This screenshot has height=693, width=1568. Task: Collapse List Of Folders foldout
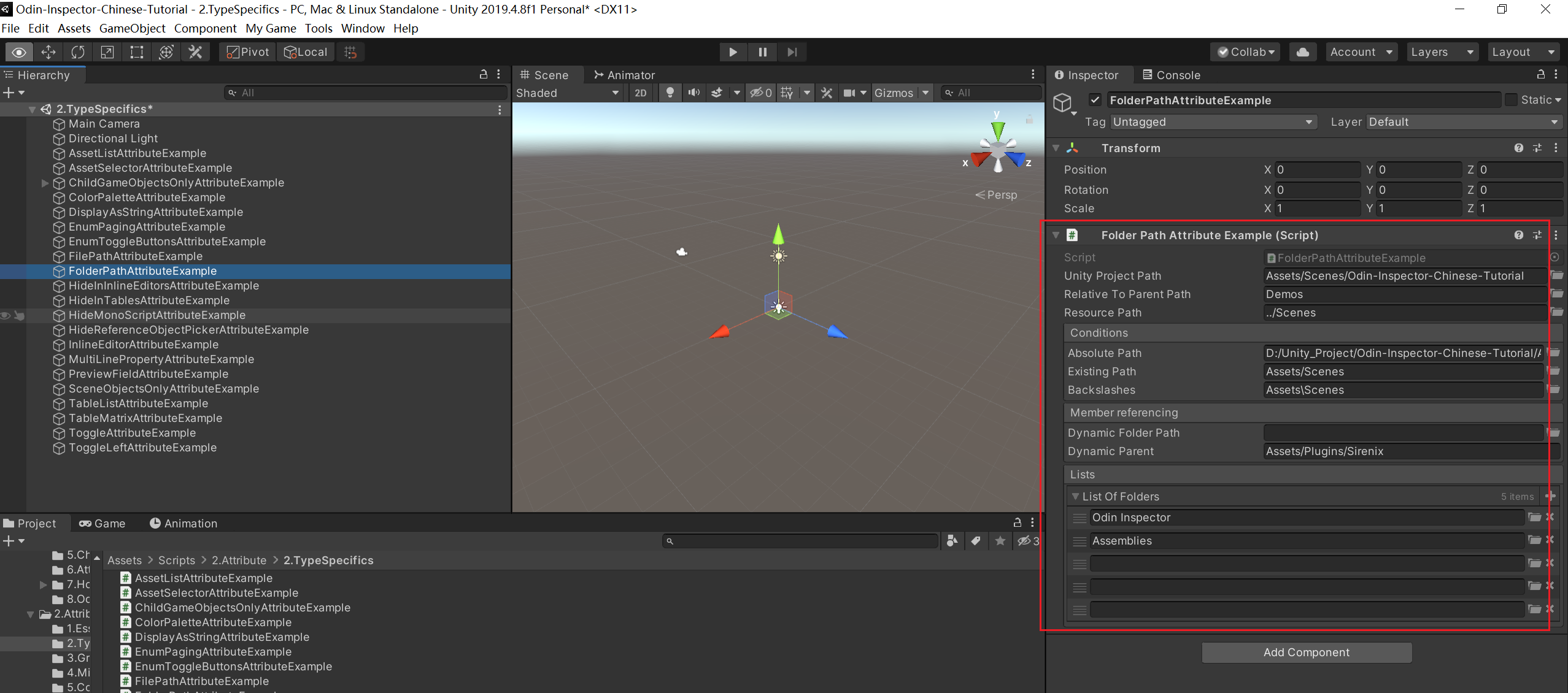point(1075,496)
